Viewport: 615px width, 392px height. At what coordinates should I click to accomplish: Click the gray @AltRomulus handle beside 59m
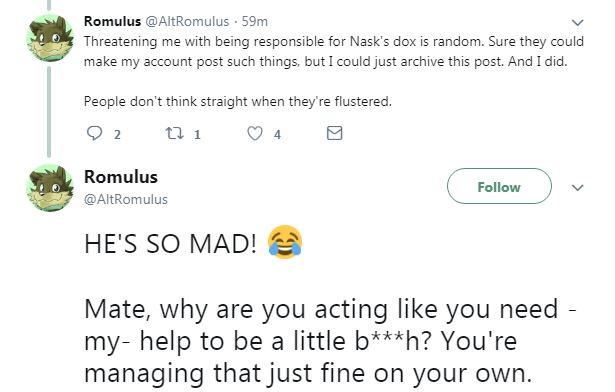(187, 21)
